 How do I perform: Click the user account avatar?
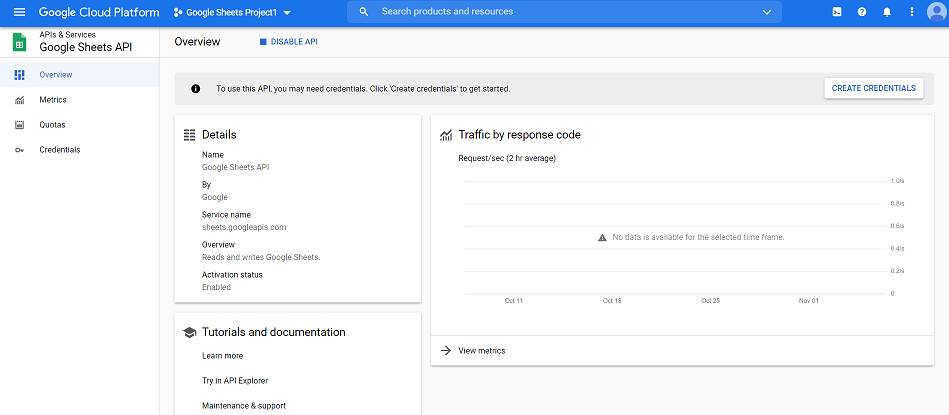[x=935, y=12]
